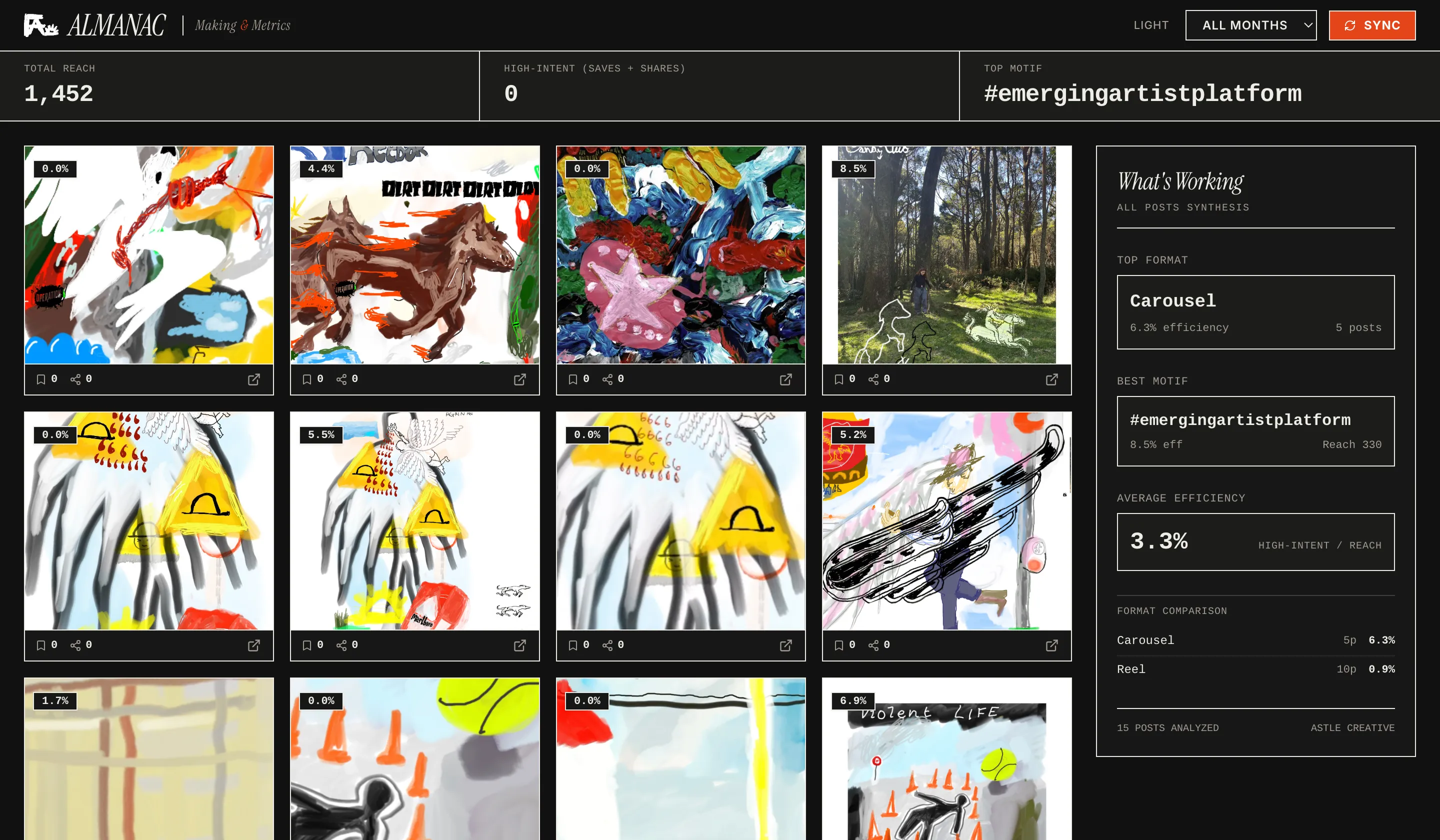The image size is (1440, 840).
Task: Click the 'What's Working' heading
Action: tap(1180, 181)
